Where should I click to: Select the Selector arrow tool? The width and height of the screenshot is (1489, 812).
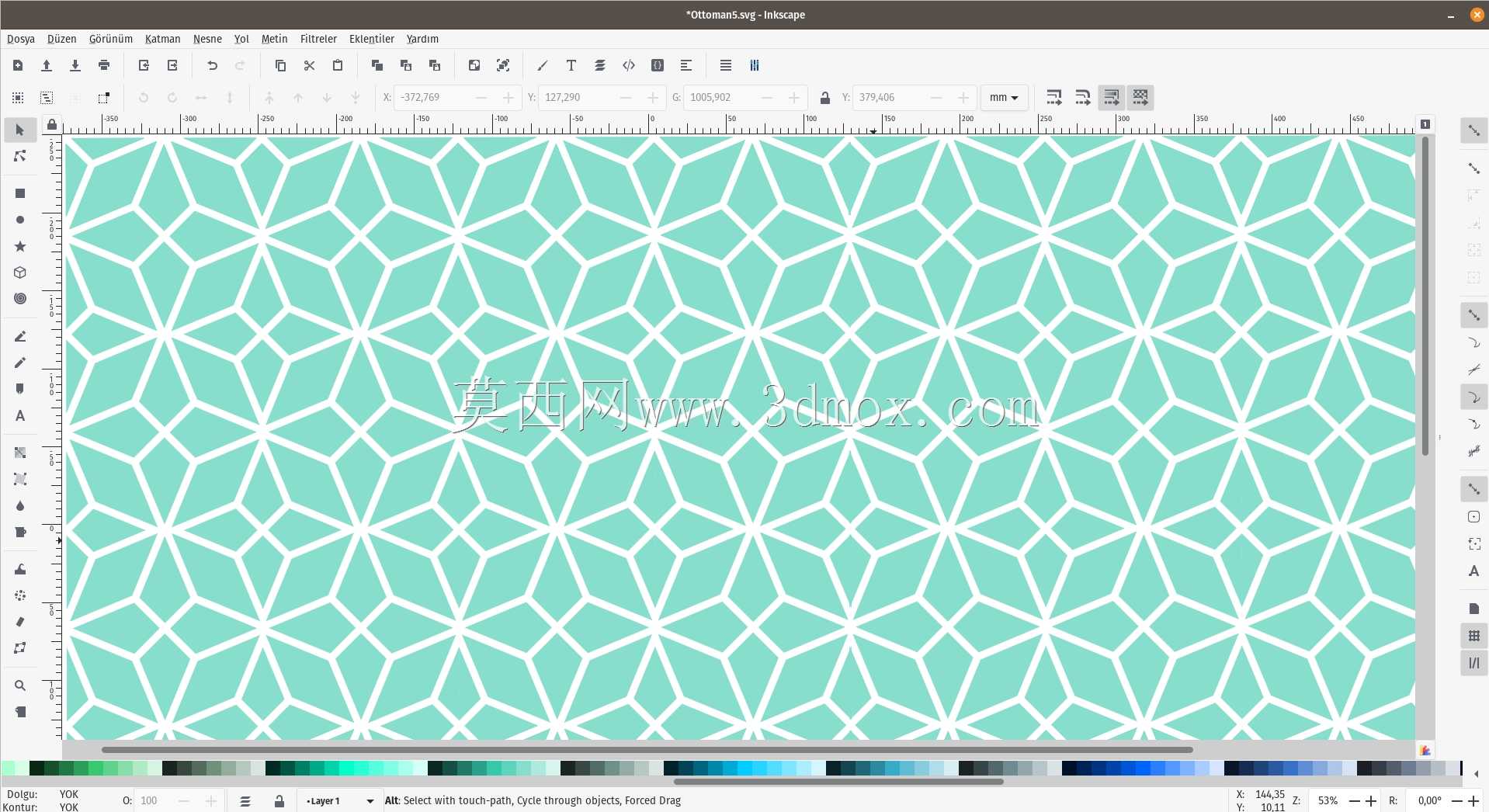(x=20, y=130)
